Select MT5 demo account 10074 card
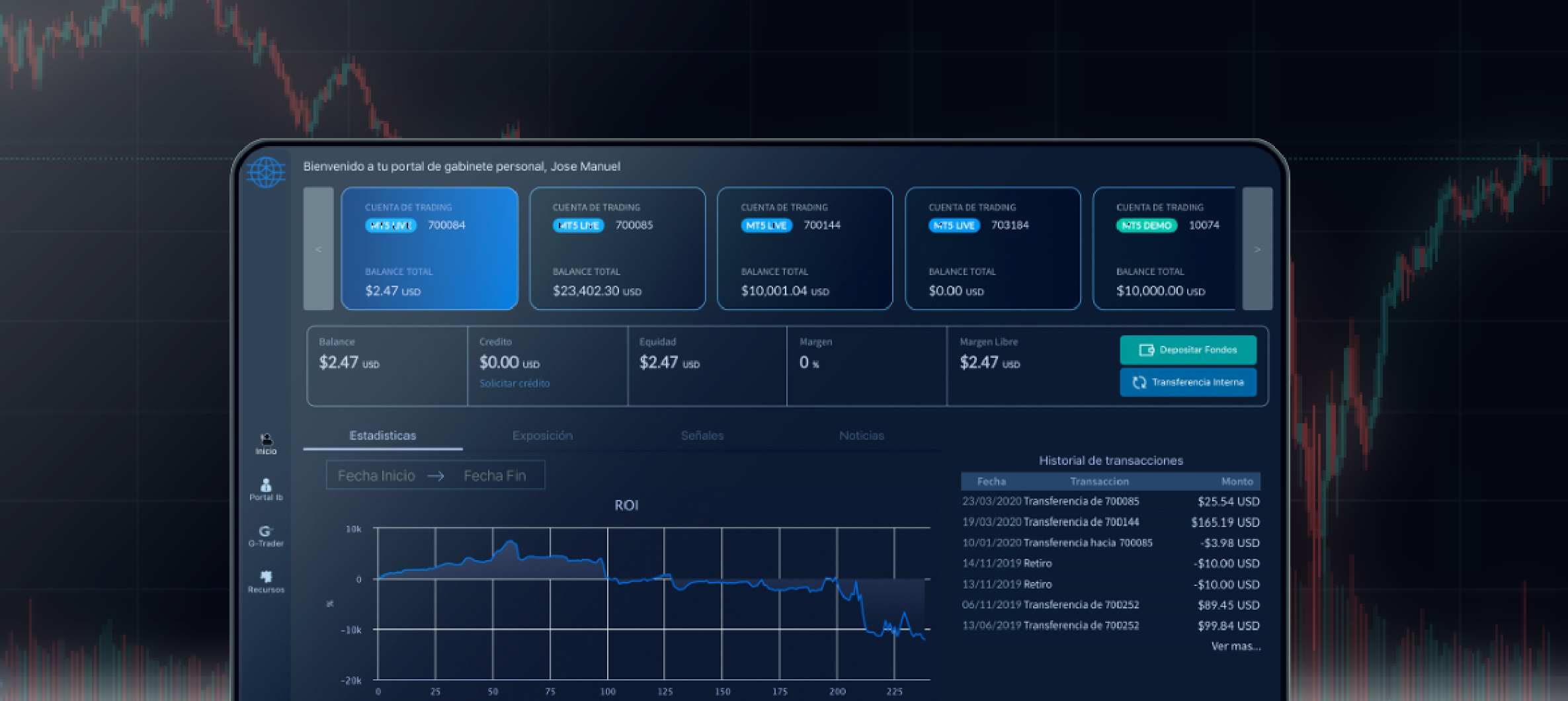The height and width of the screenshot is (701, 1568). point(1164,249)
